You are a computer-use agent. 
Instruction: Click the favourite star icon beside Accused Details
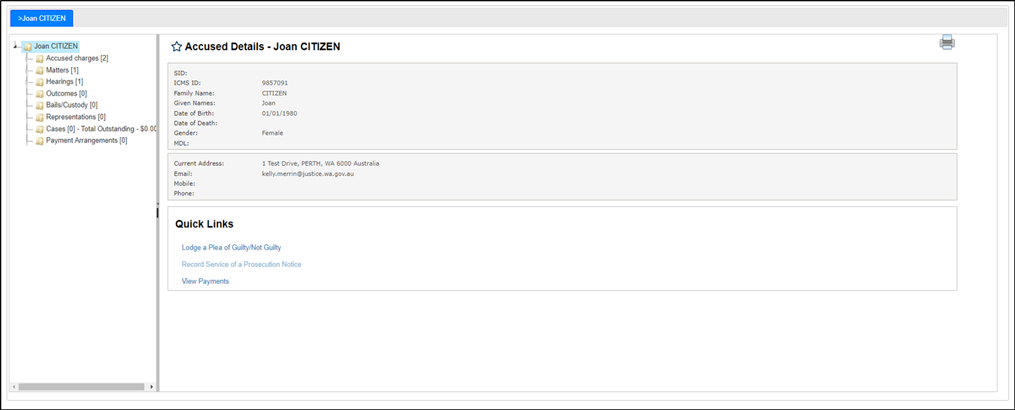click(x=176, y=47)
